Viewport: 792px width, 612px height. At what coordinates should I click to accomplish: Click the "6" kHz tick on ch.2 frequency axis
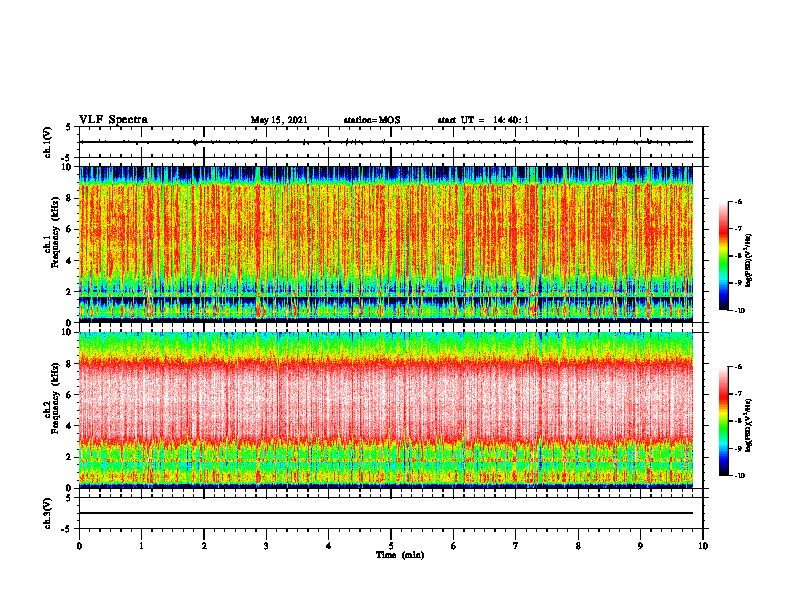[x=70, y=395]
